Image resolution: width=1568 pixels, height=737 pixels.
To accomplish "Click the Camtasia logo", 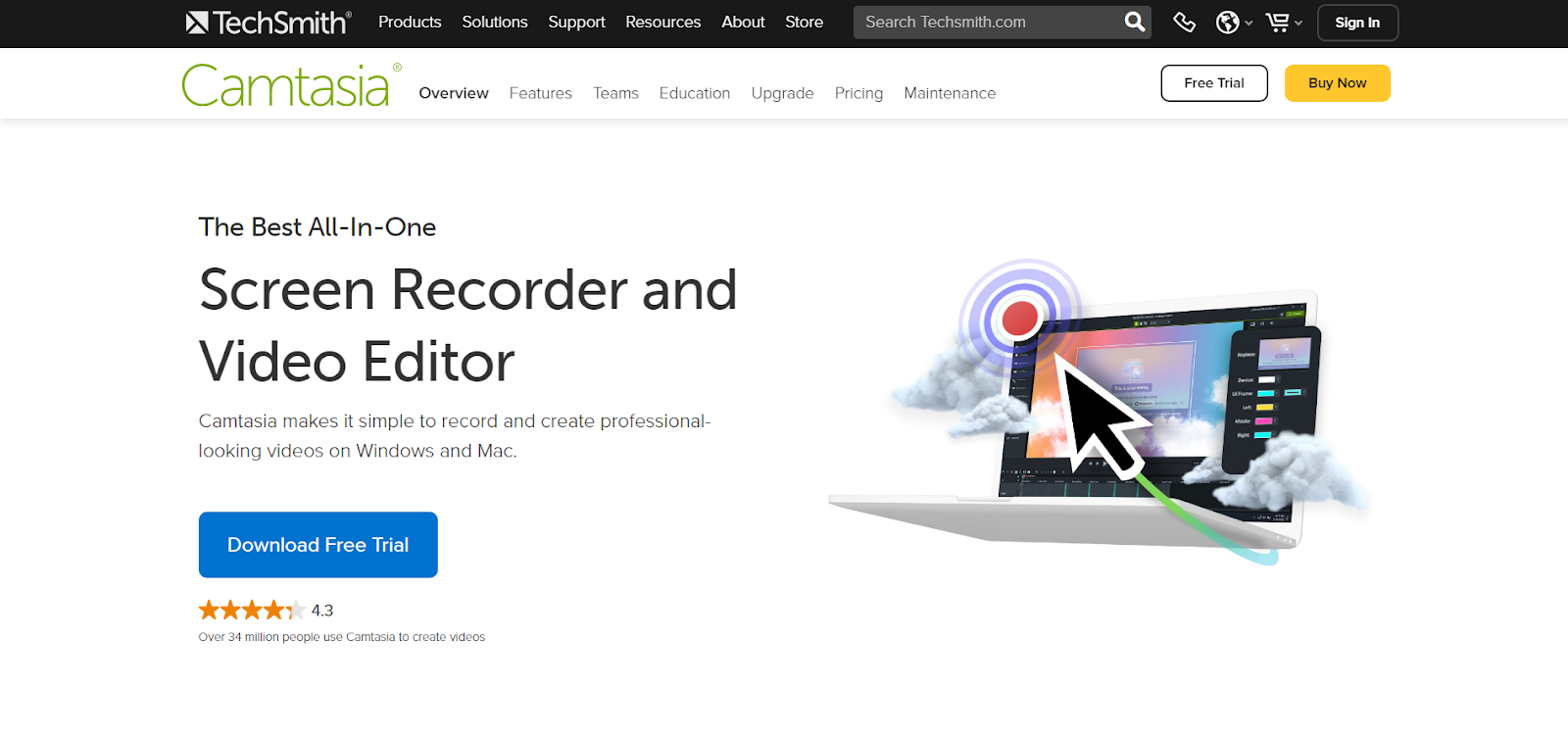I will click(291, 85).
